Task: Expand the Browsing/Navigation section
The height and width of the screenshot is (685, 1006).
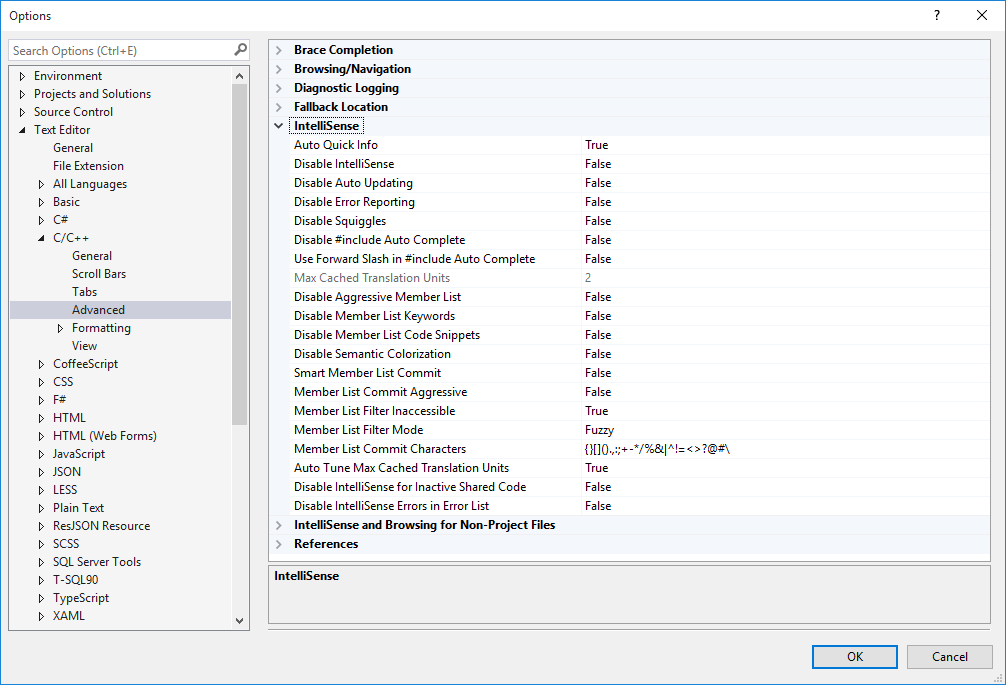Action: click(279, 69)
